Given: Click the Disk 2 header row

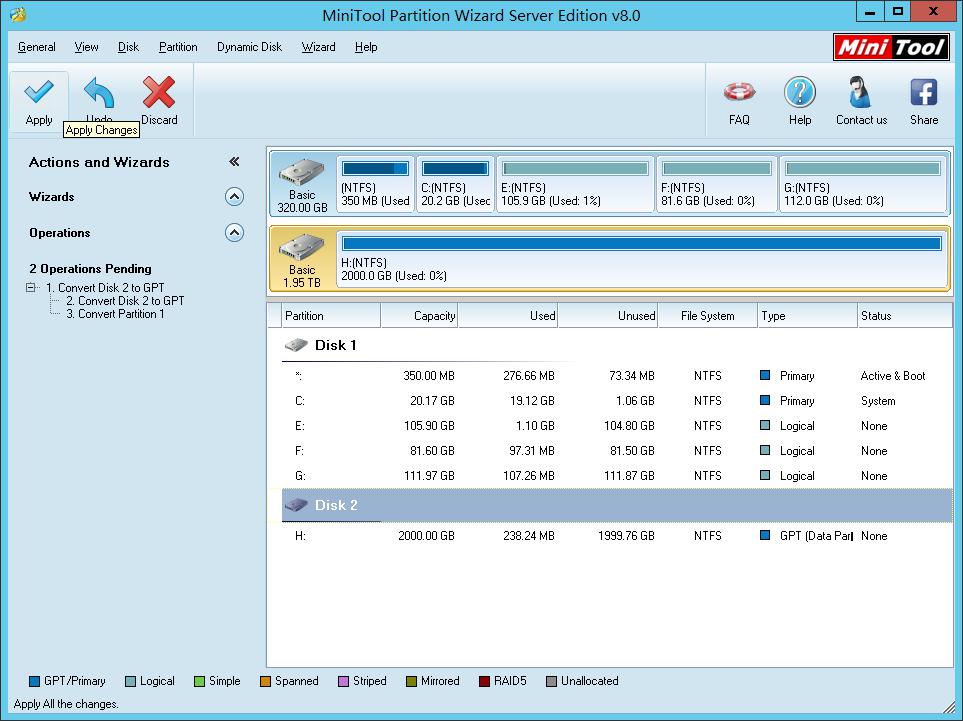Looking at the screenshot, I should pos(617,505).
